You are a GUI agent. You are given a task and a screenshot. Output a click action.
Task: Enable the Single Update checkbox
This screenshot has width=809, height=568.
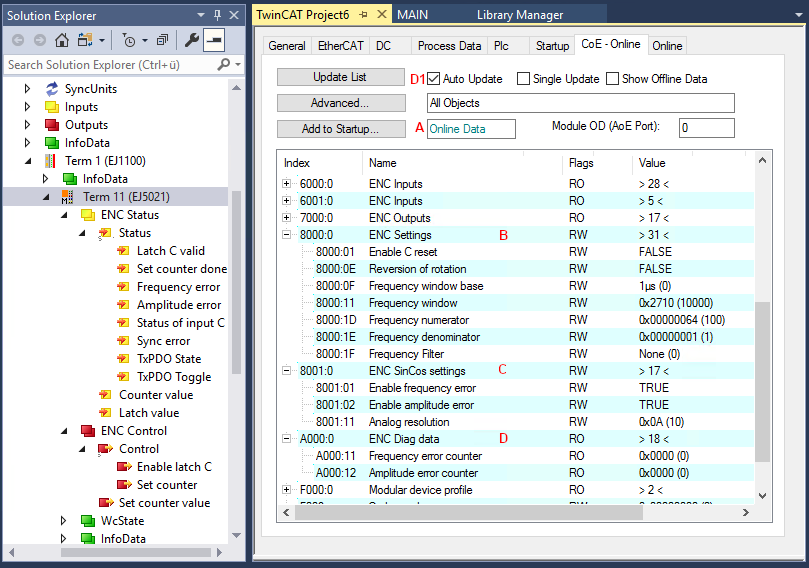click(x=523, y=79)
